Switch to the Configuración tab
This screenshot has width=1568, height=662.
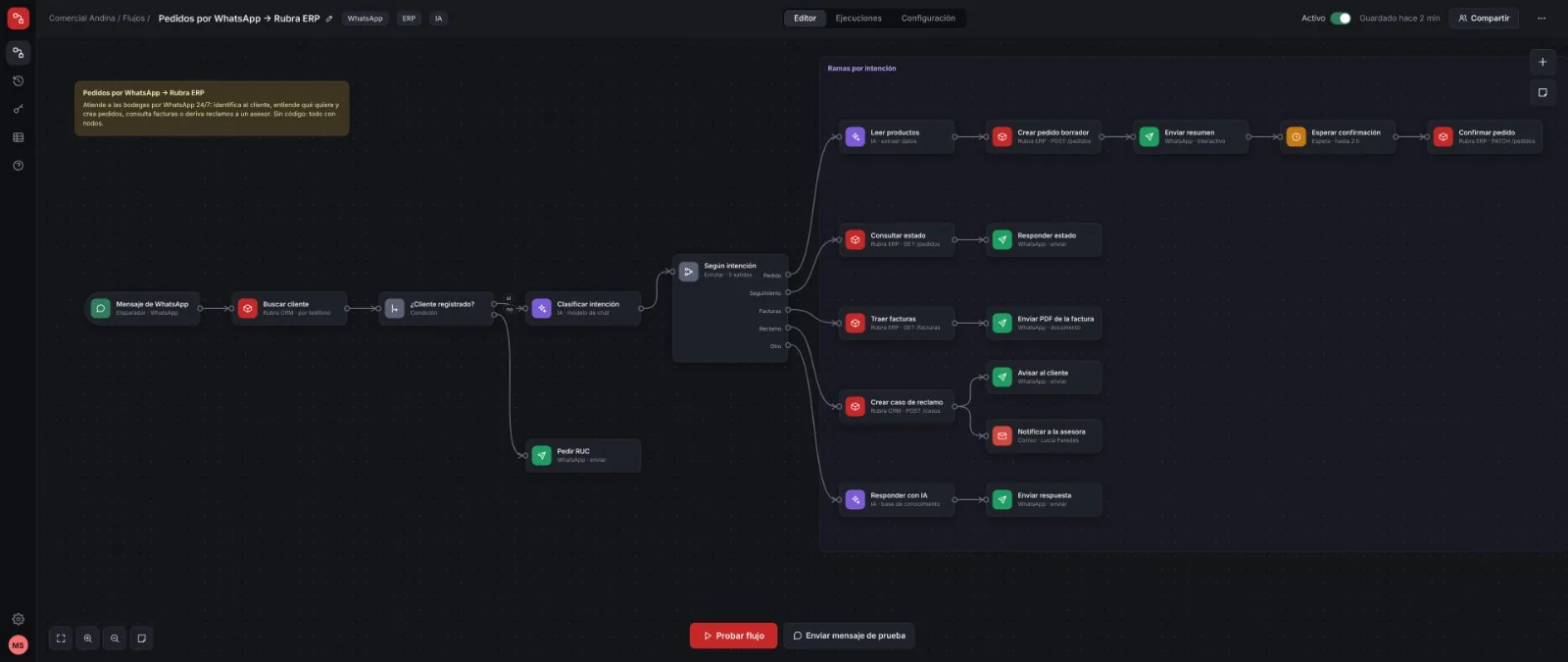pos(928,18)
